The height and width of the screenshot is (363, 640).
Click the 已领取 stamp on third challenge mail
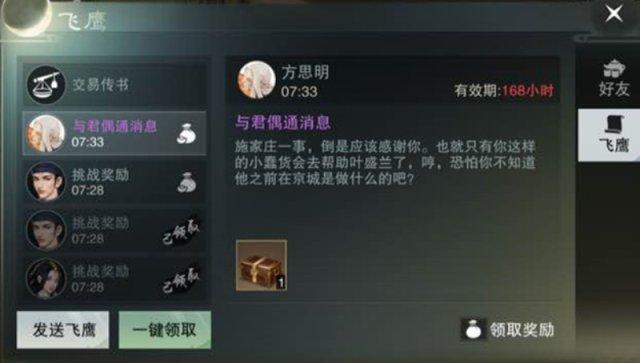181,232
